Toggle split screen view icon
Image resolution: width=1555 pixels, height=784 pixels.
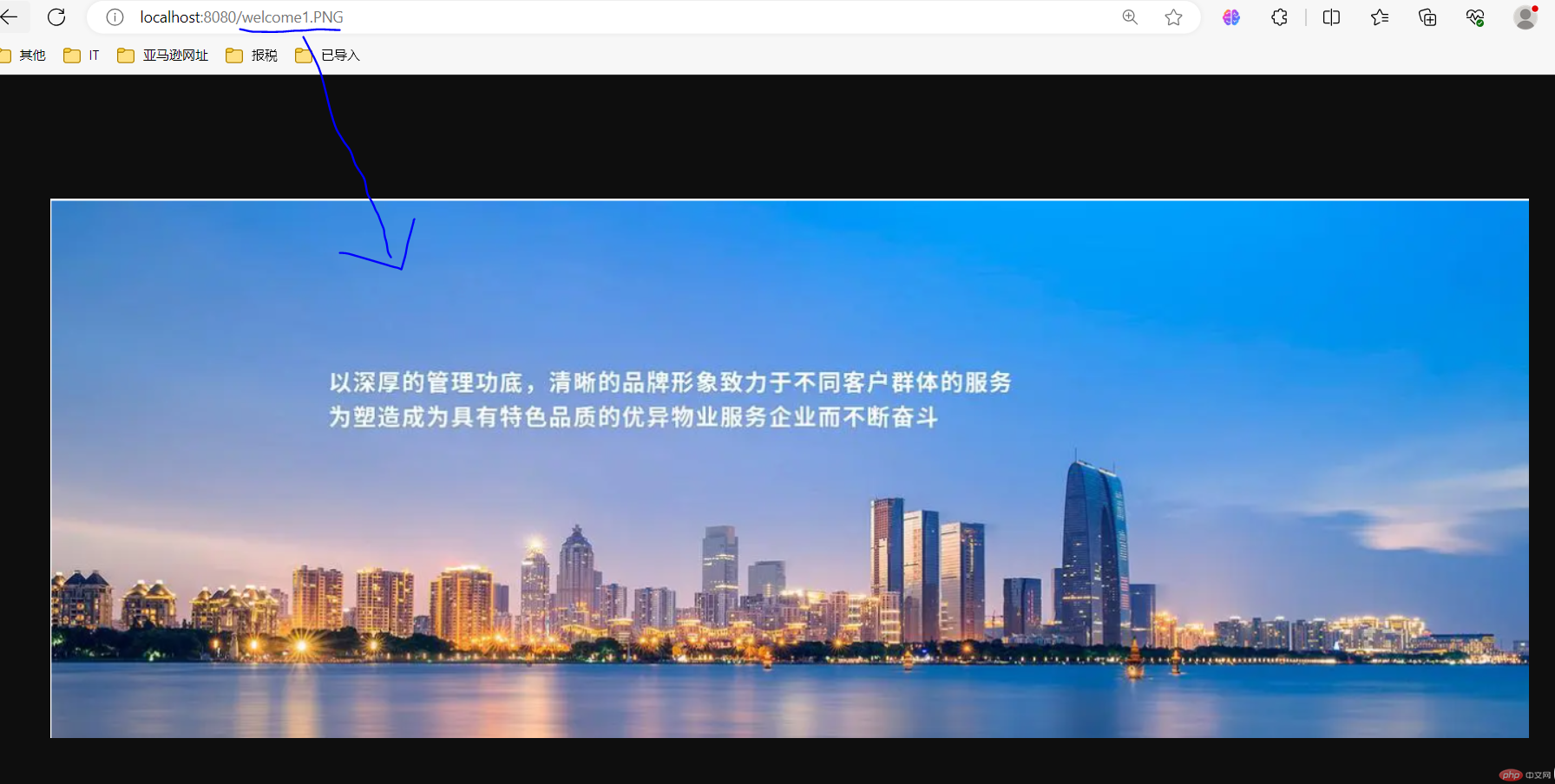pos(1331,17)
